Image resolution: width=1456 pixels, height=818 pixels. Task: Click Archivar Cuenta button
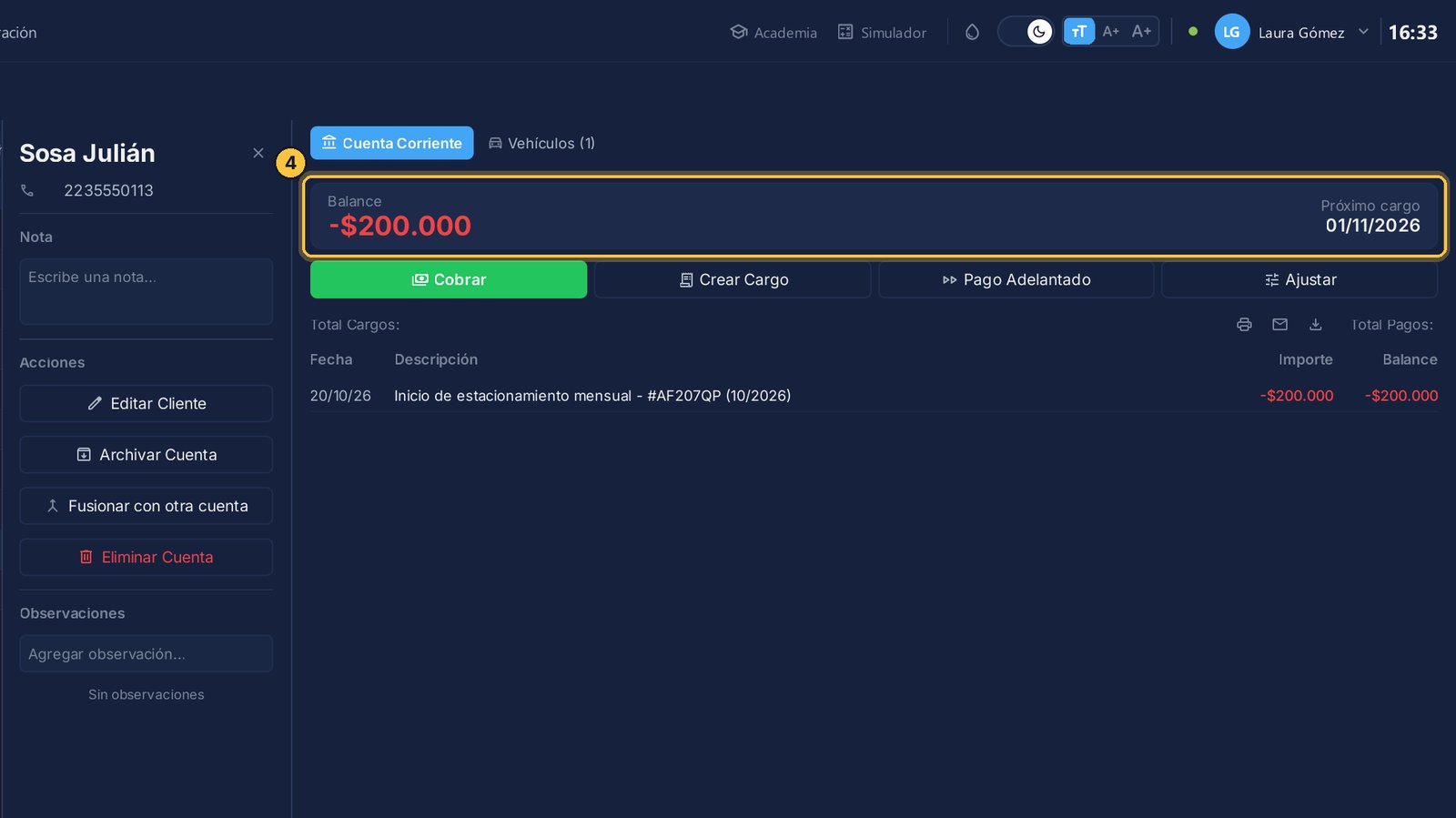coord(146,454)
